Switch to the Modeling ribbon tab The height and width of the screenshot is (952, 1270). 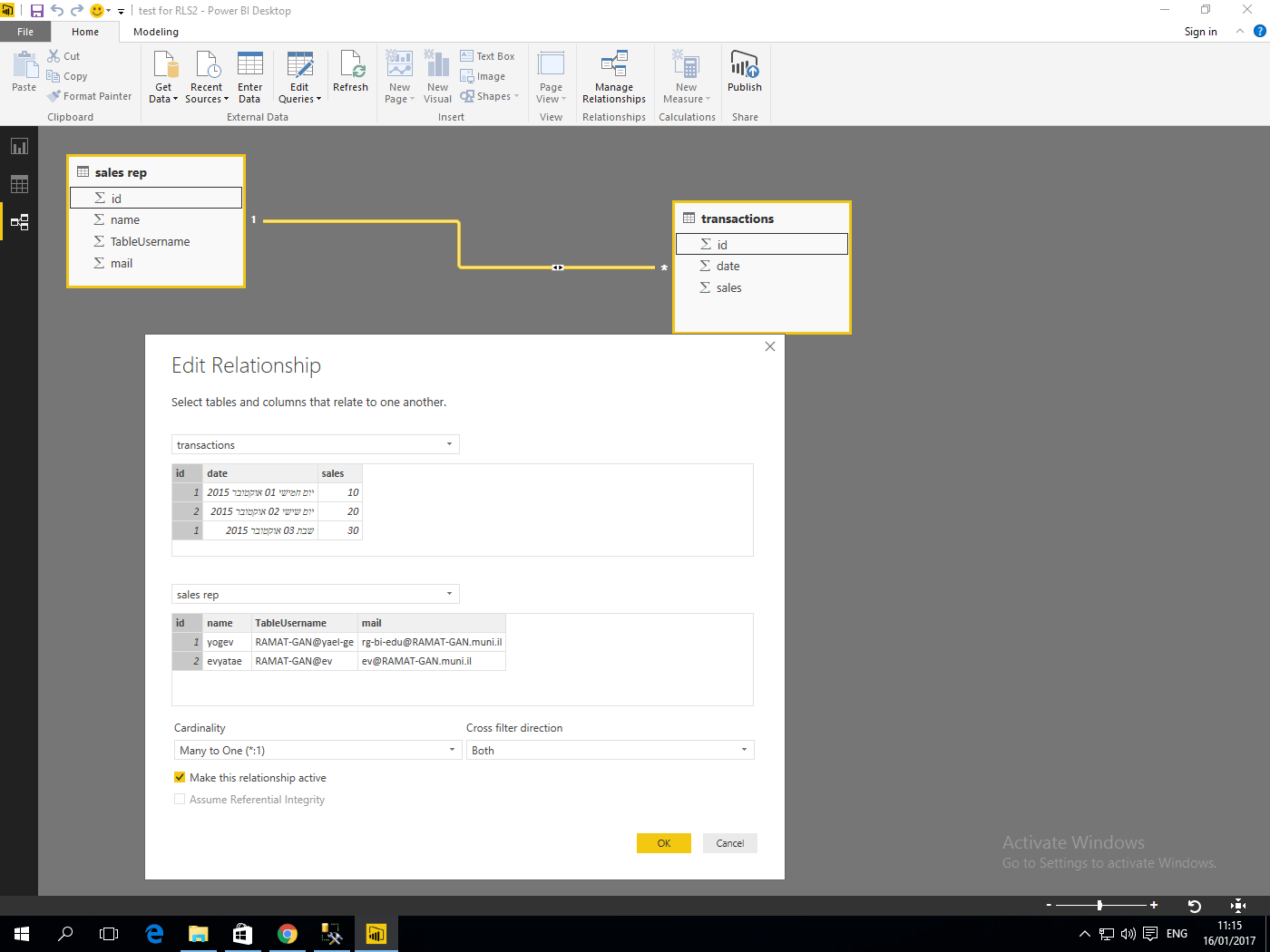pos(155,31)
